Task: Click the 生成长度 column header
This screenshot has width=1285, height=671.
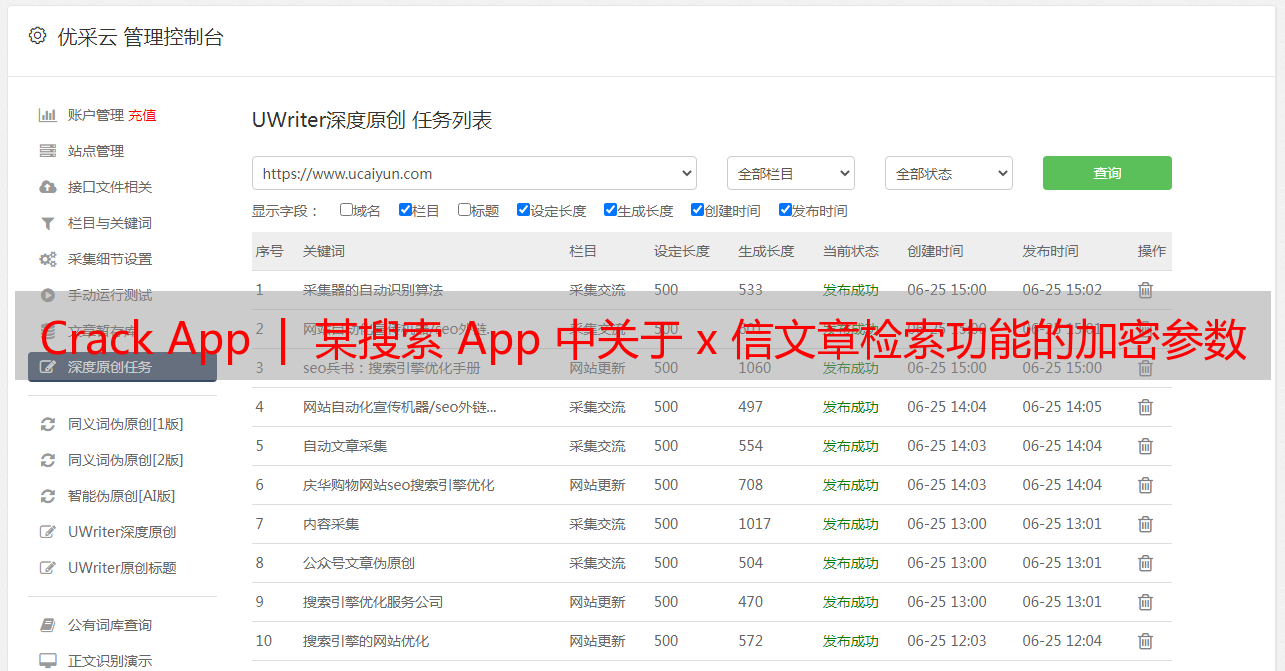Action: [766, 251]
